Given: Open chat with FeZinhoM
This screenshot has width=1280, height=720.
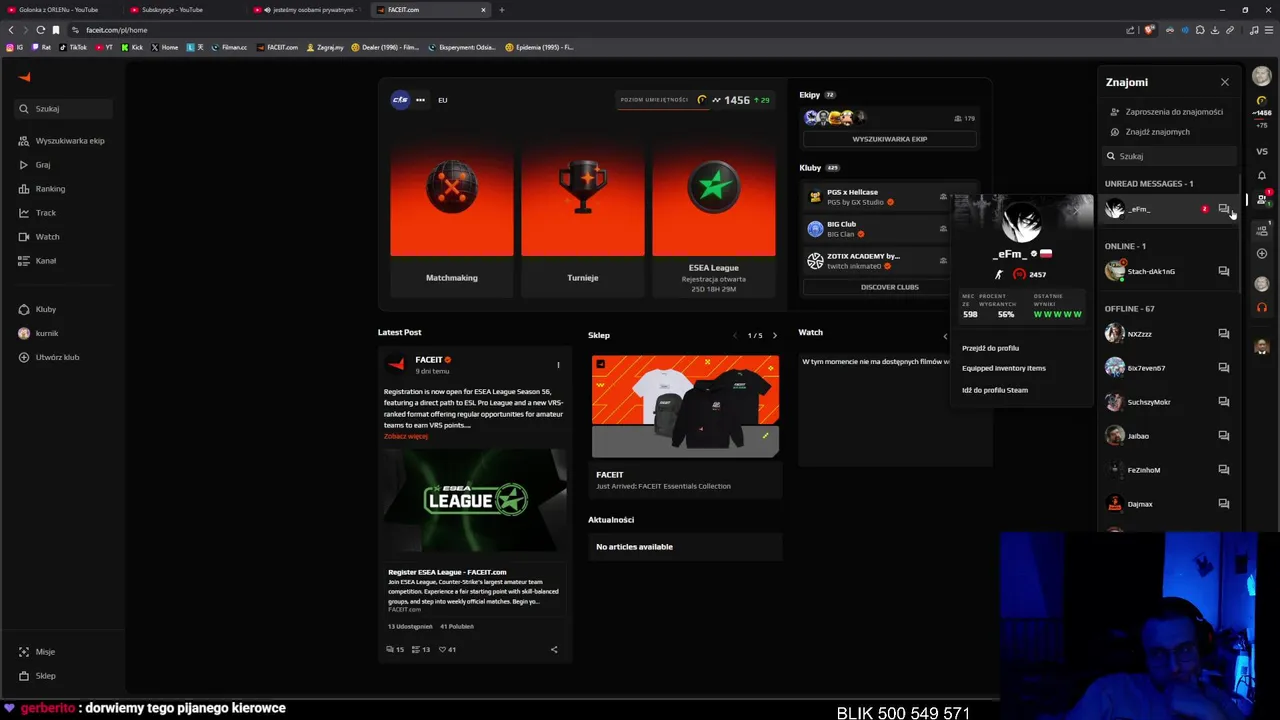Looking at the screenshot, I should tap(1223, 470).
